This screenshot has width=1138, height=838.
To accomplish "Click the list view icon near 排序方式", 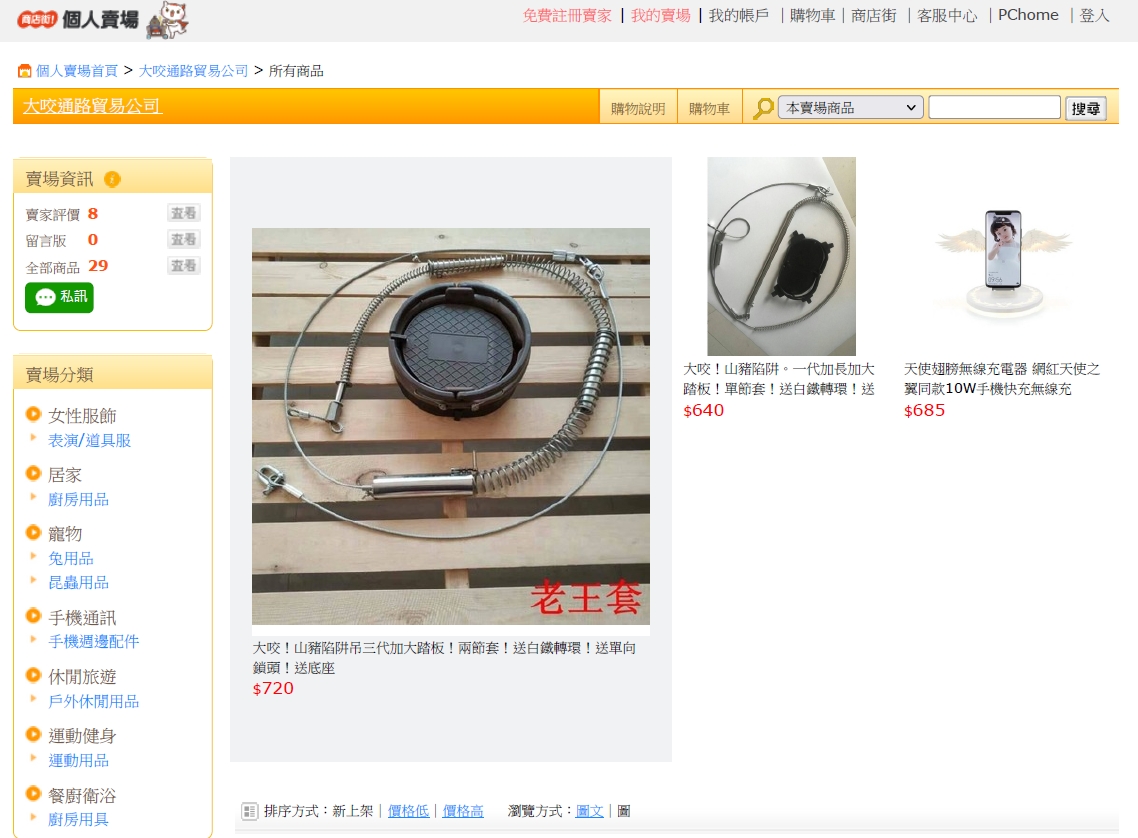I will coord(249,811).
